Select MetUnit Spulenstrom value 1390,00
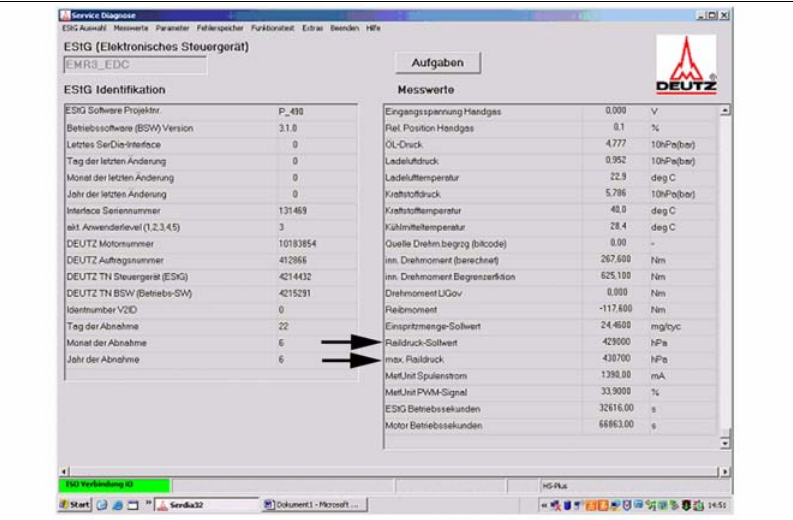Screen dimensions: 793x520 [x=615, y=375]
